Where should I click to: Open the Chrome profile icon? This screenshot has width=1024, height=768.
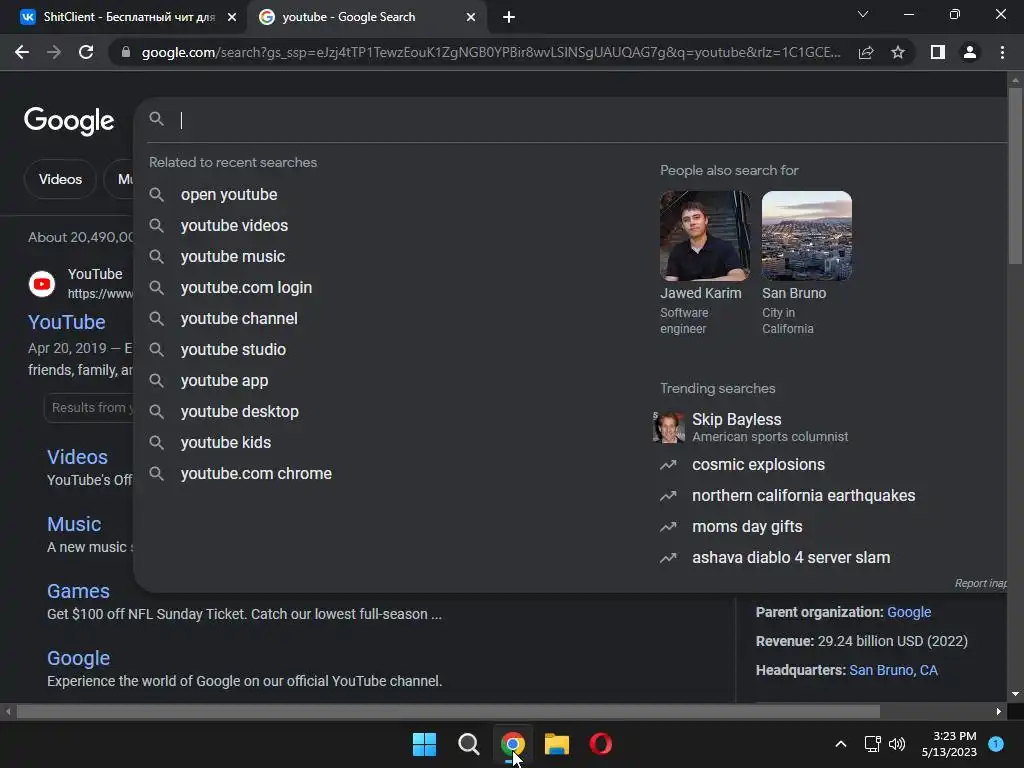pyautogui.click(x=970, y=52)
